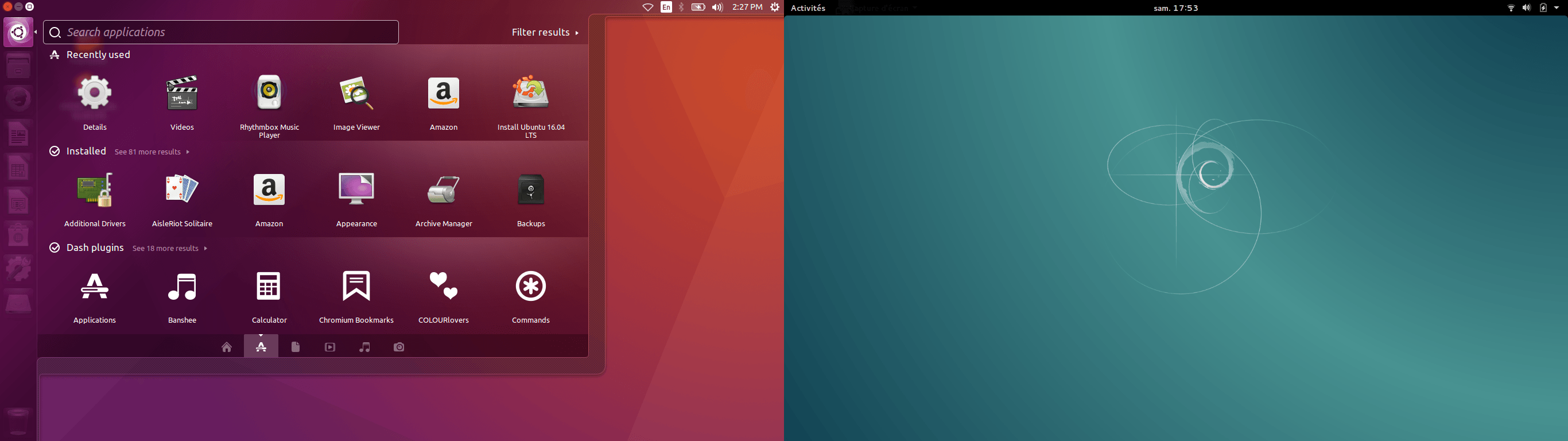This screenshot has width=1568, height=441.
Task: Click the Ubuntu dash launcher button
Action: click(19, 32)
